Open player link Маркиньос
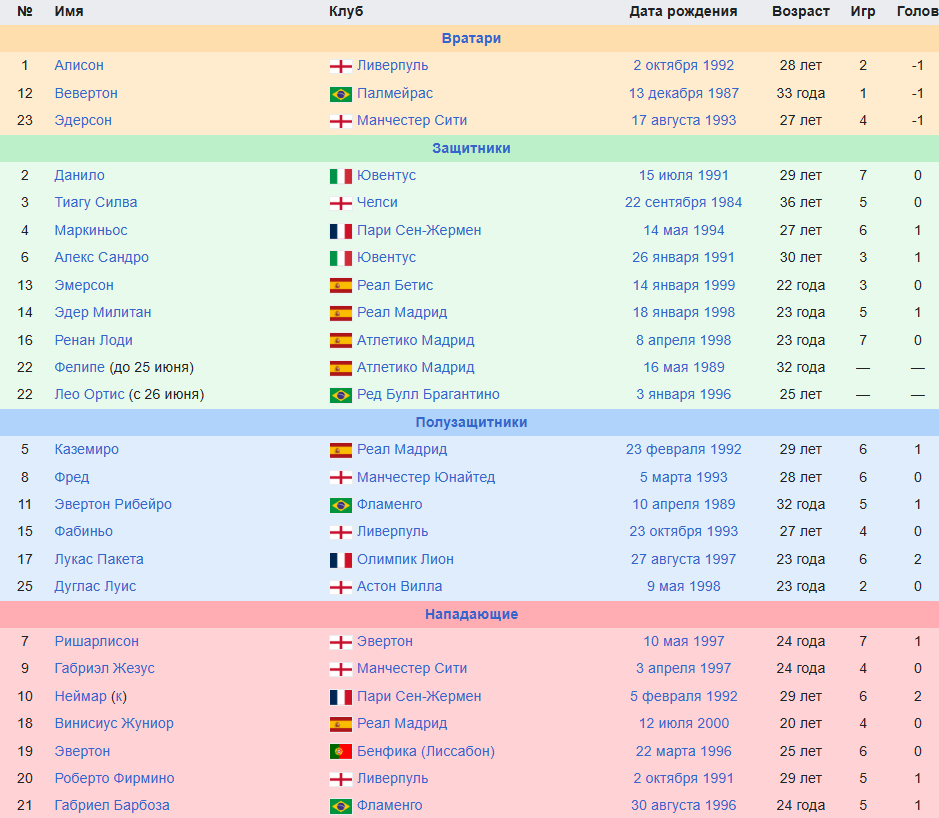939x818 pixels. pos(91,231)
